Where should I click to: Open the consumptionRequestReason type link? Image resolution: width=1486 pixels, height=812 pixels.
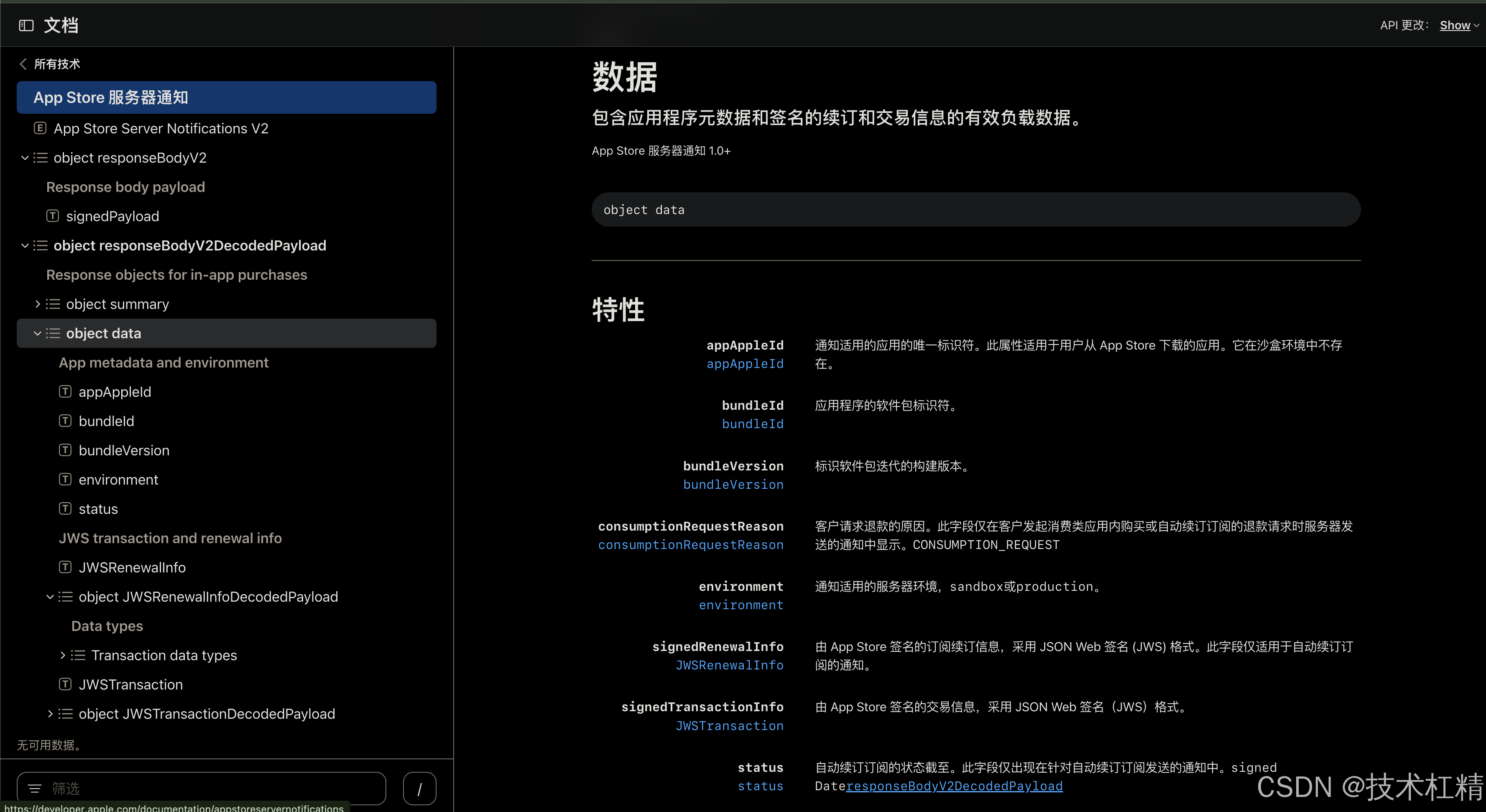click(x=690, y=545)
